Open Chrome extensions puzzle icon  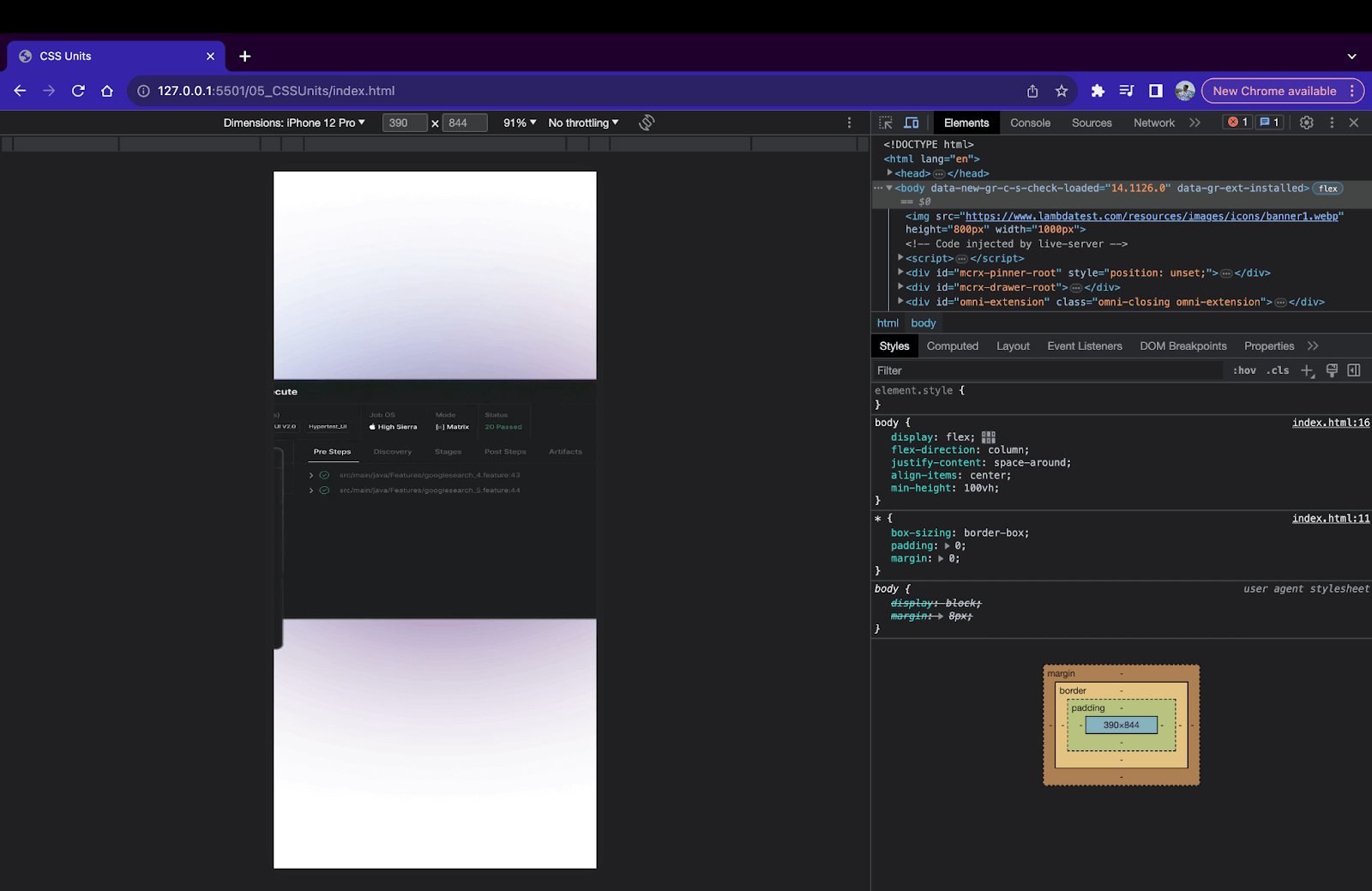(1098, 91)
